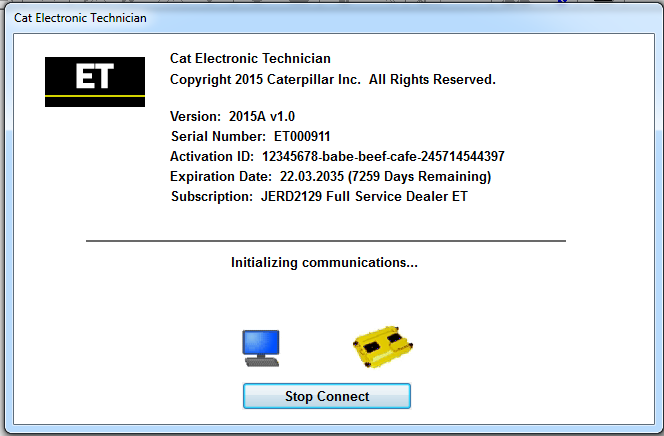Click the Version 2015A v1.0 text
The height and width of the screenshot is (436, 664).
coord(232,116)
